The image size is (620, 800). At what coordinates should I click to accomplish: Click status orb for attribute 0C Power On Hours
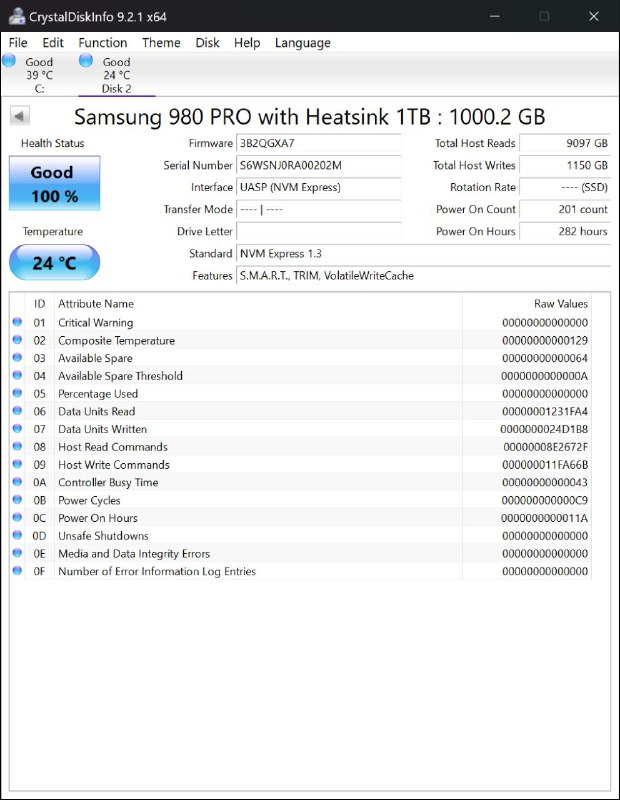17,517
